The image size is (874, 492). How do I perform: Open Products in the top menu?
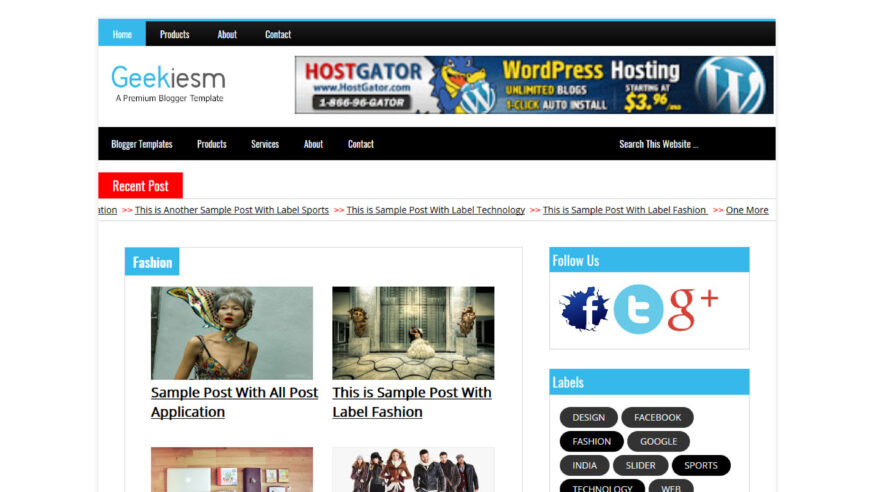click(174, 34)
